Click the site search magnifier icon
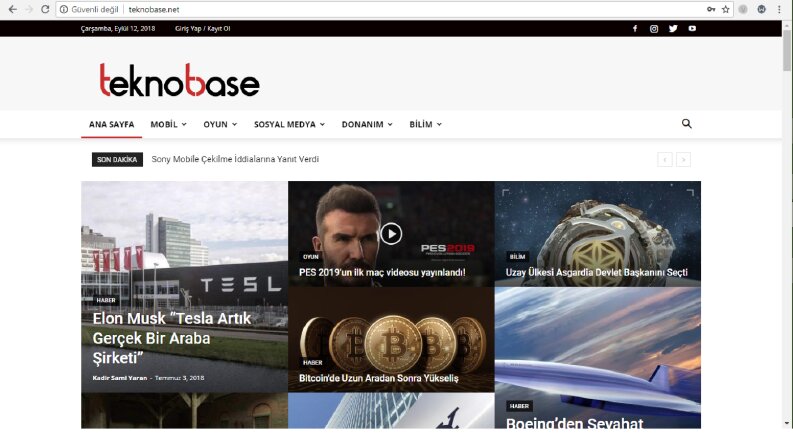The height and width of the screenshot is (446, 793). click(x=686, y=124)
